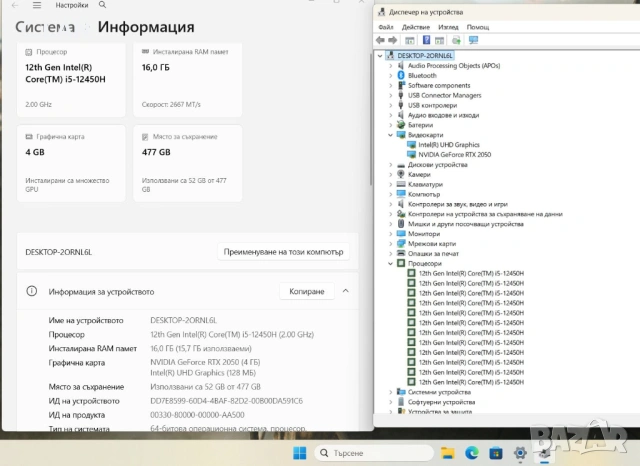Image resolution: width=640 pixels, height=466 pixels.
Task: Launch Microsoft Edge from the taskbar
Action: point(472,453)
